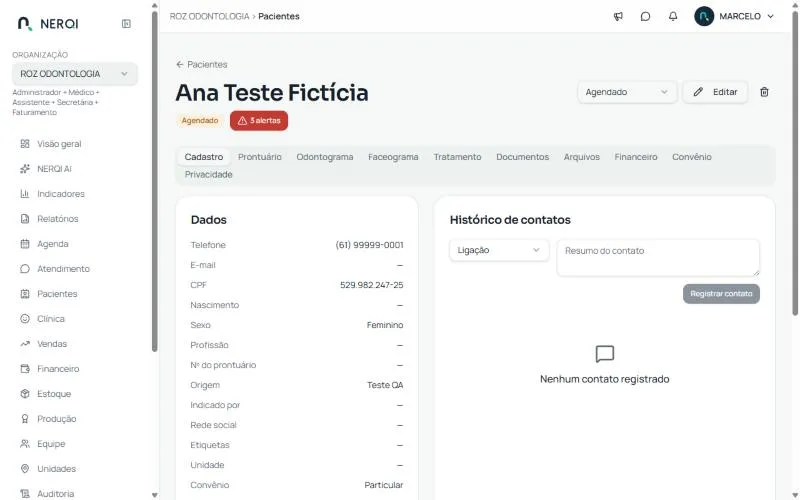Click the Unidades map pin icon

point(24,469)
